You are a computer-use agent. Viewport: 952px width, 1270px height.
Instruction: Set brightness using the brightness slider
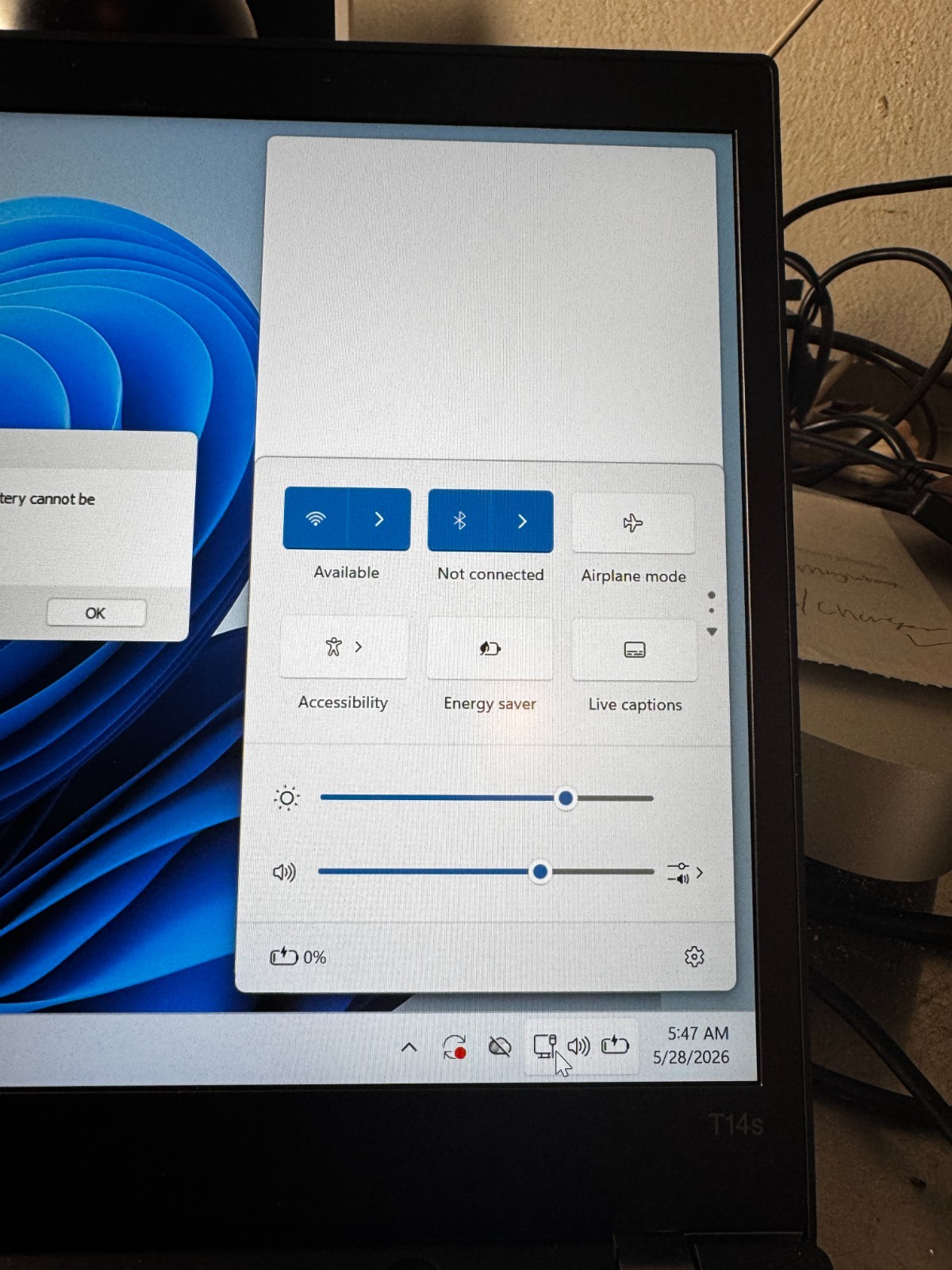click(486, 798)
